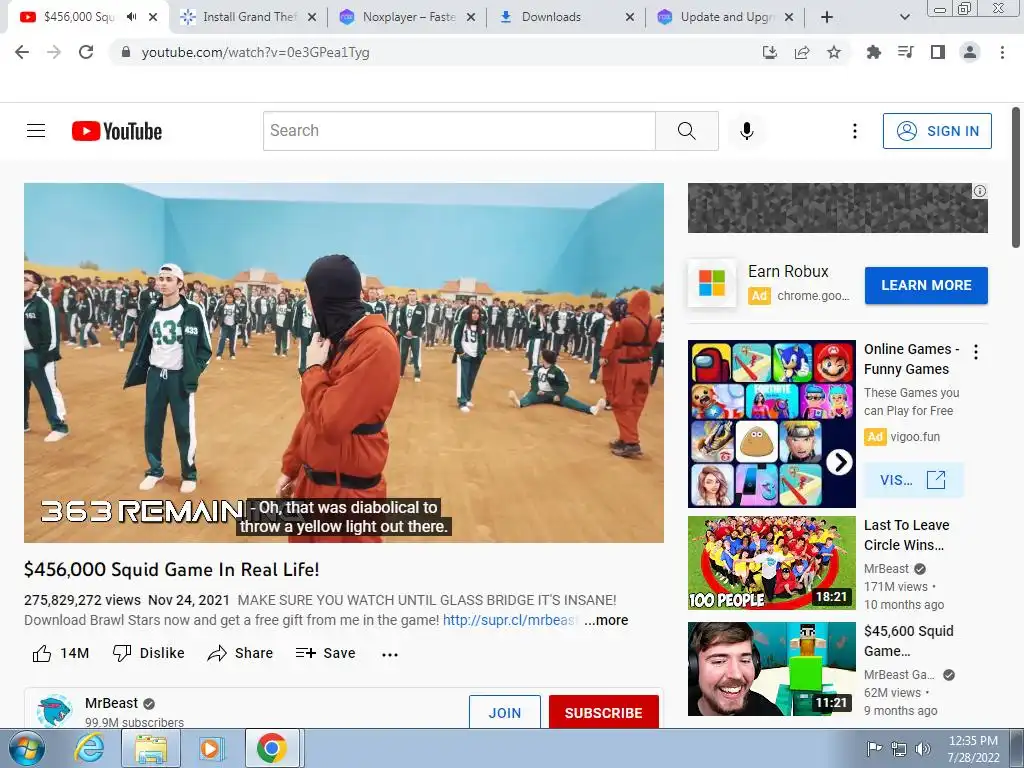This screenshot has height=768, width=1024.
Task: Mute tab via speaker icon on YouTube tab
Action: tap(131, 17)
